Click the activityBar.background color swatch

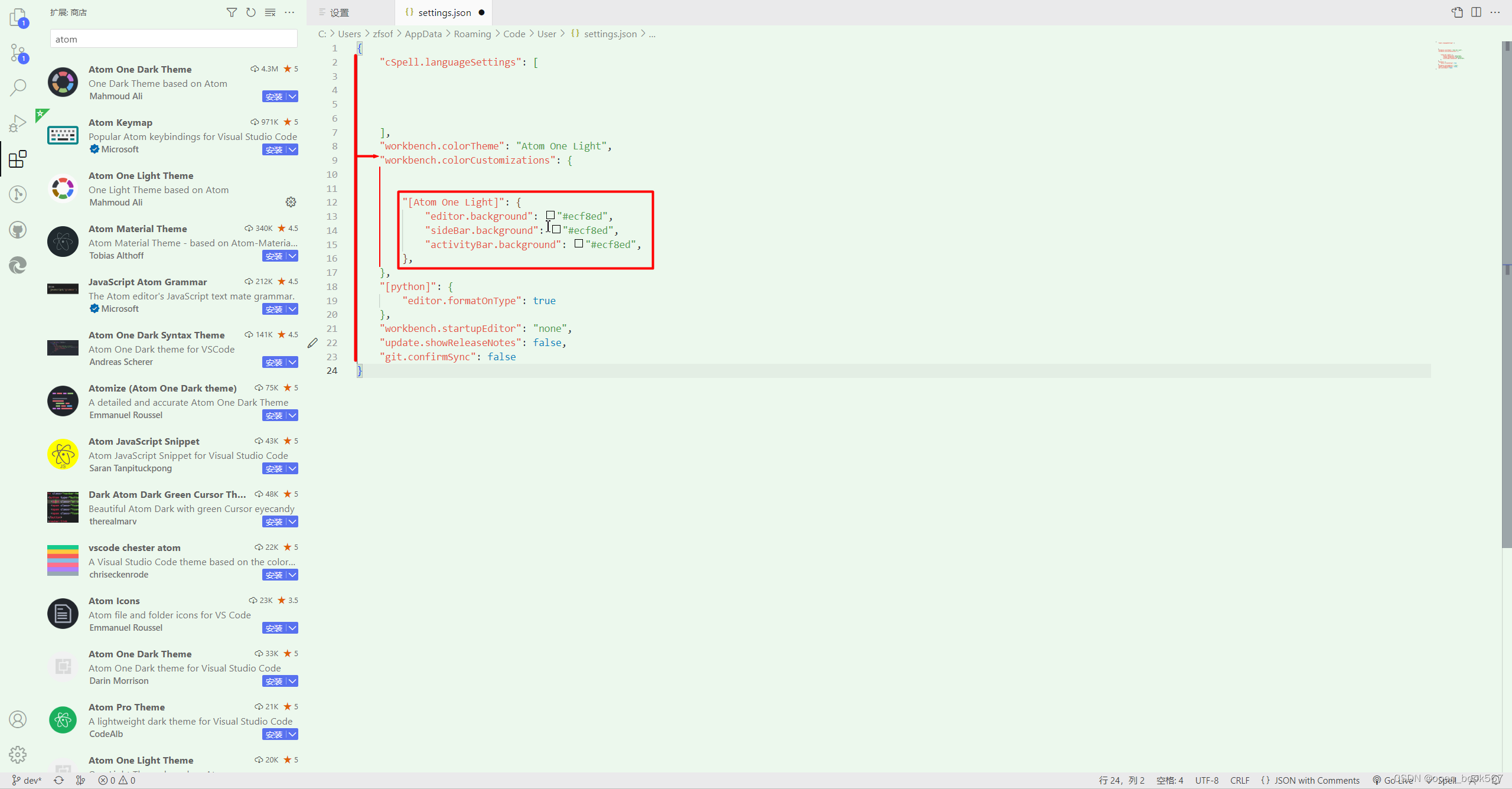tap(579, 244)
